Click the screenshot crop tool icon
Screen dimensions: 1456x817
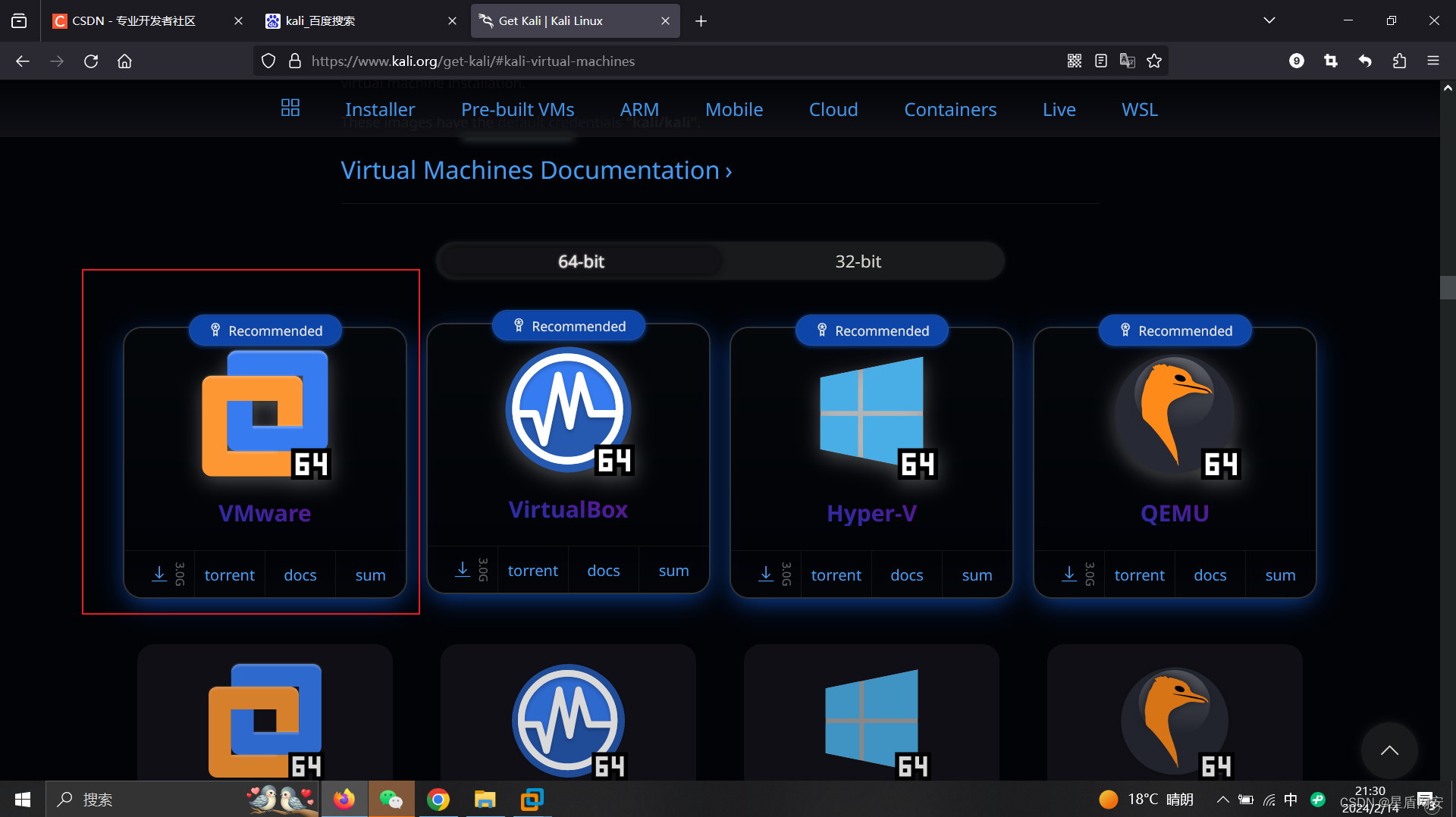pos(1331,61)
